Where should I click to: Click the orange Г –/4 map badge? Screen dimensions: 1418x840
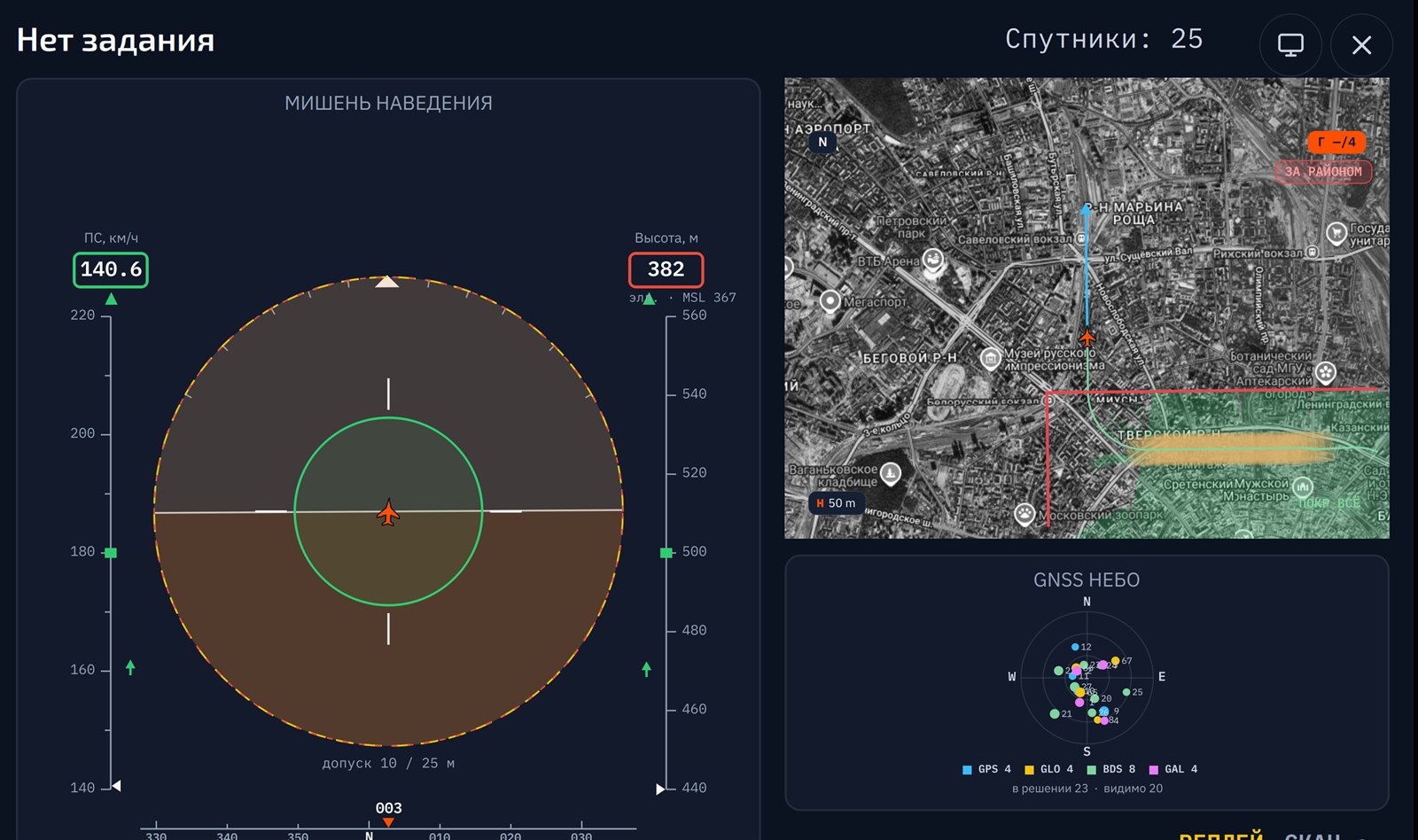click(1336, 142)
